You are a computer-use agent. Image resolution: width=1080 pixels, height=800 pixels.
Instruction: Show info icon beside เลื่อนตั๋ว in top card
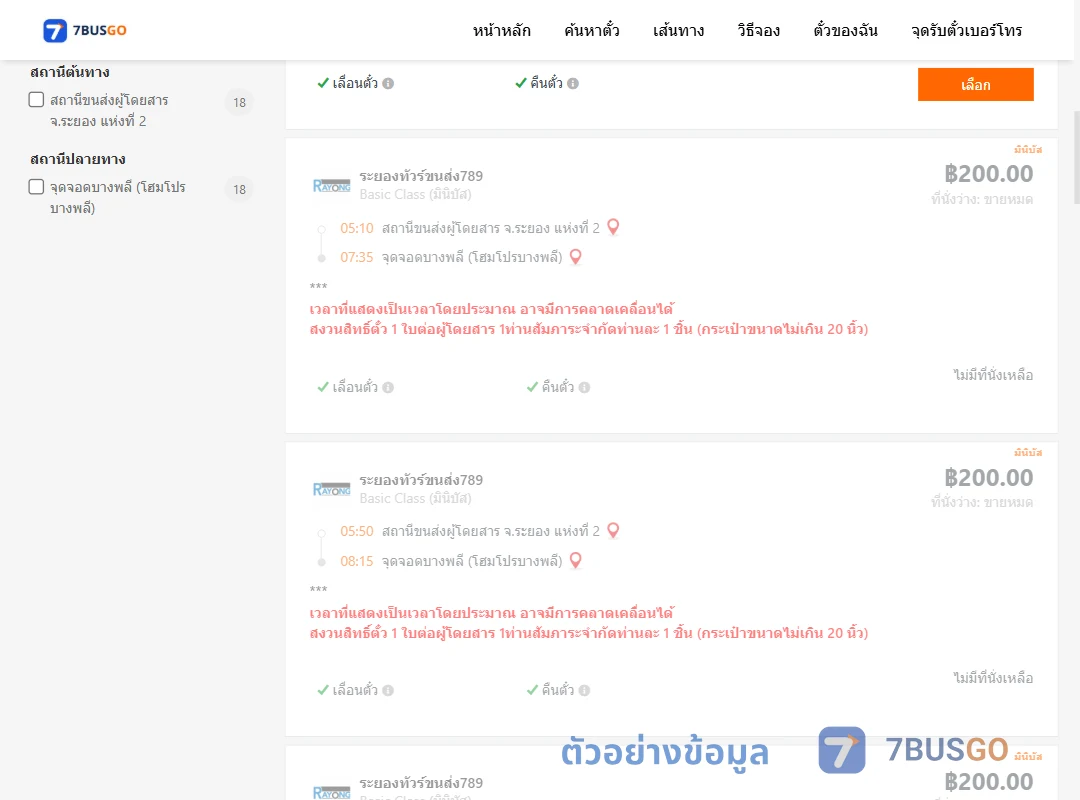click(388, 83)
